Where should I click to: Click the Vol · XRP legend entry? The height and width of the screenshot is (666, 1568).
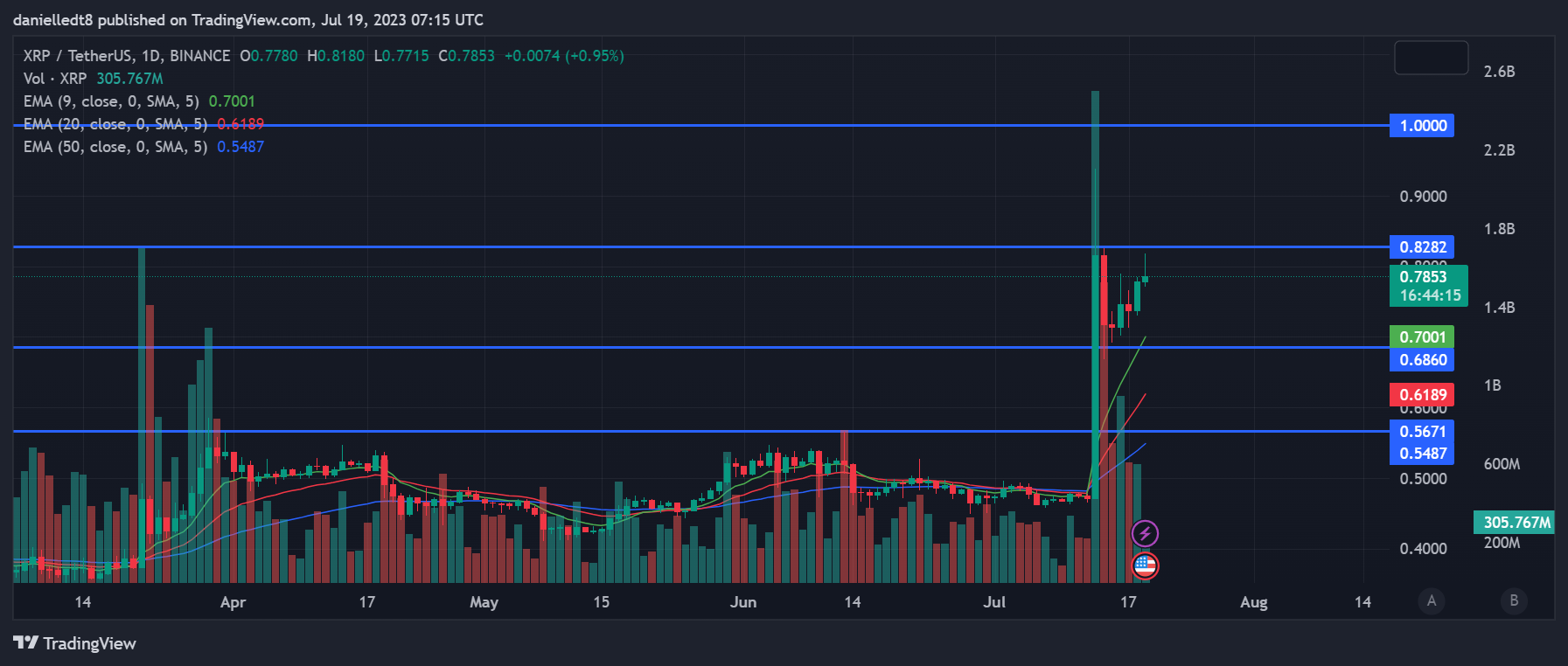[93, 79]
